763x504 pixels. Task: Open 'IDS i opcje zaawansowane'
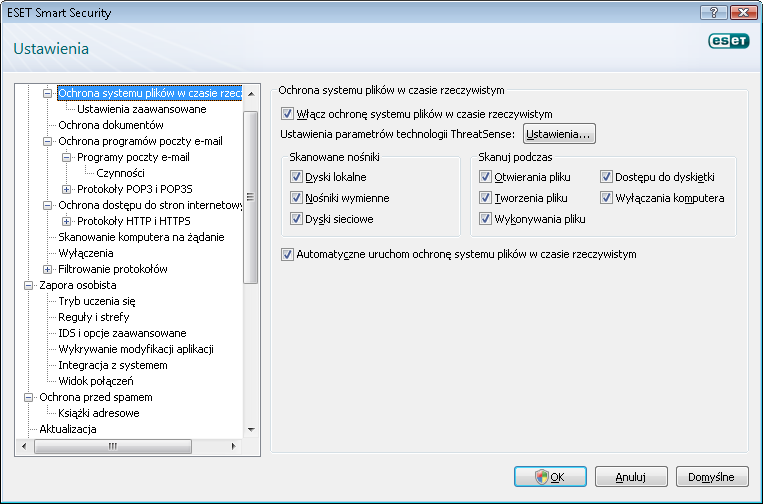(122, 333)
